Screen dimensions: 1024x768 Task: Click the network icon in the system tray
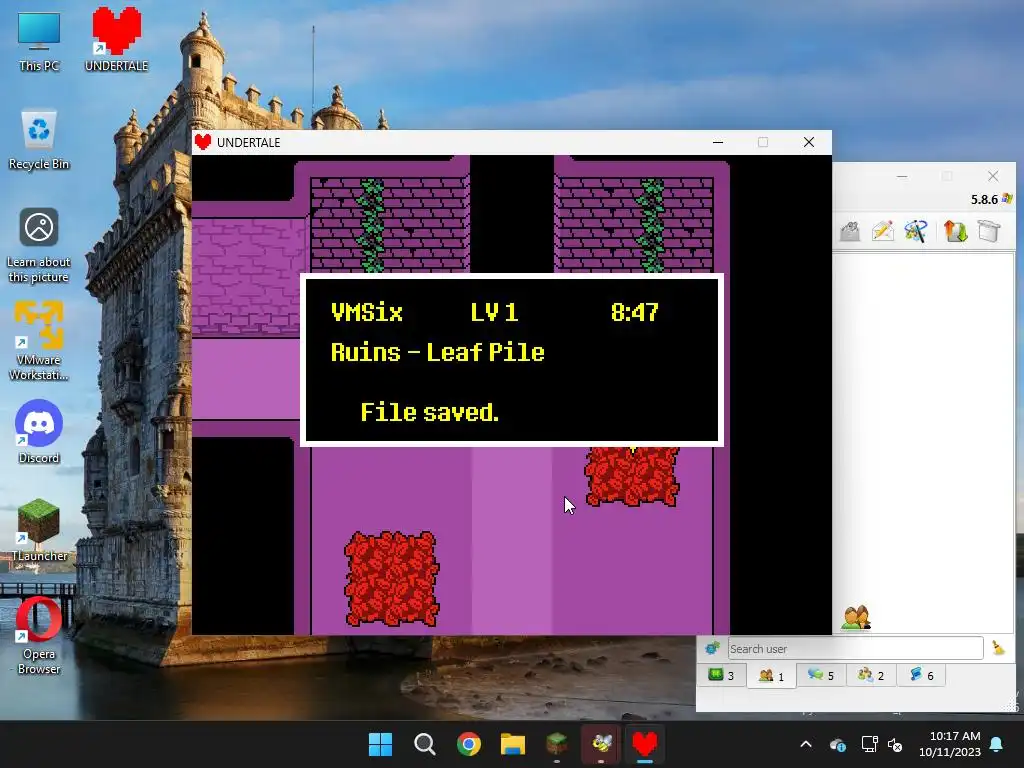(869, 744)
